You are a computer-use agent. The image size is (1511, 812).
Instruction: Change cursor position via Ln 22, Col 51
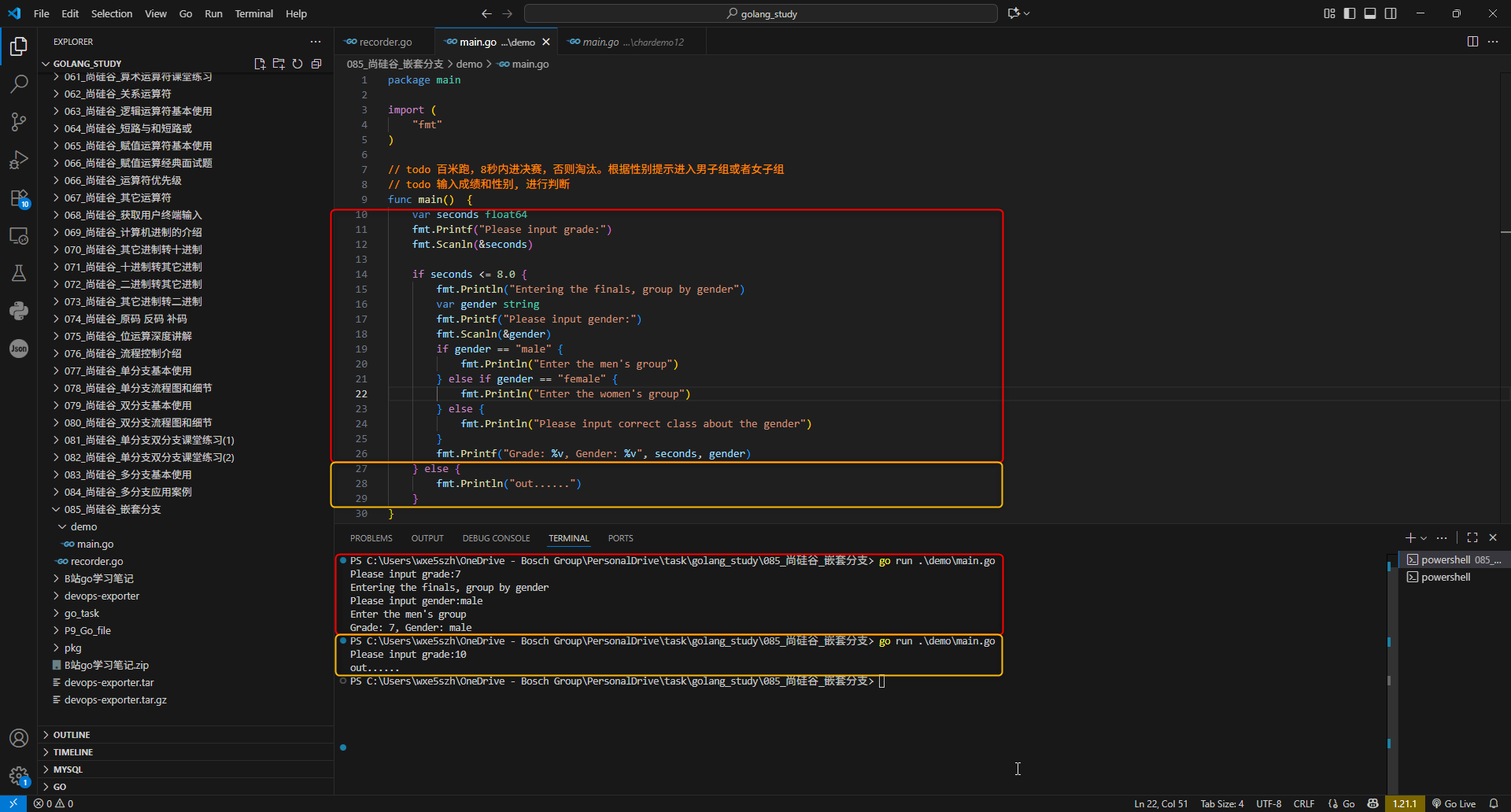point(1161,803)
